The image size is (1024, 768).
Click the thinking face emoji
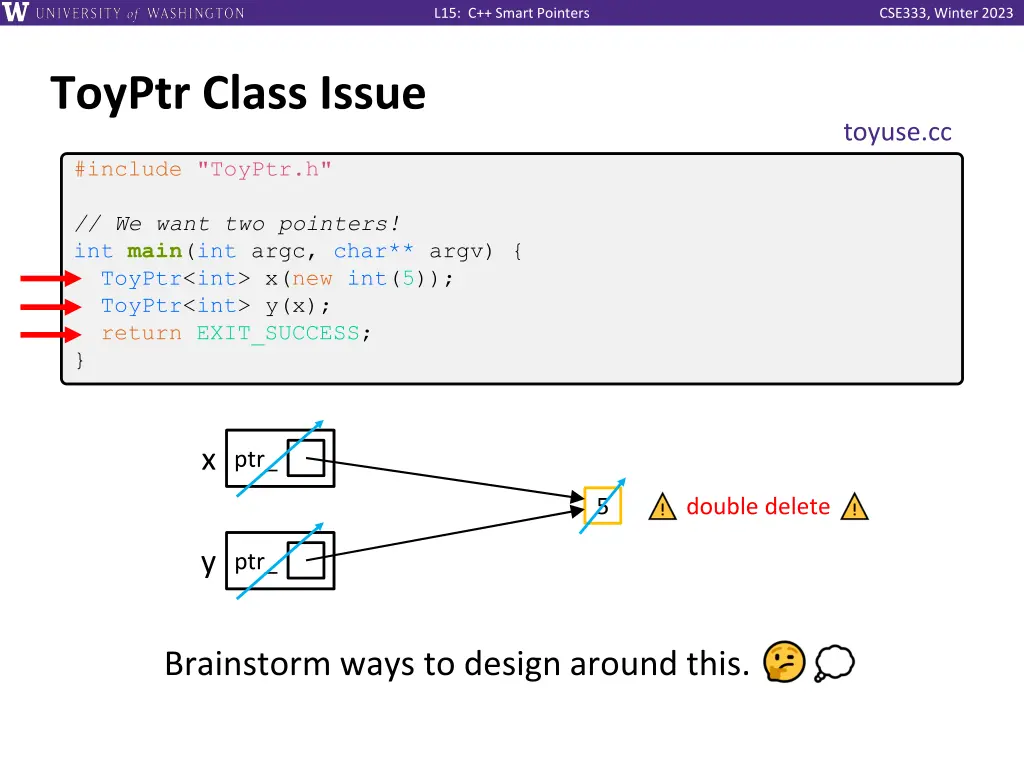click(784, 662)
